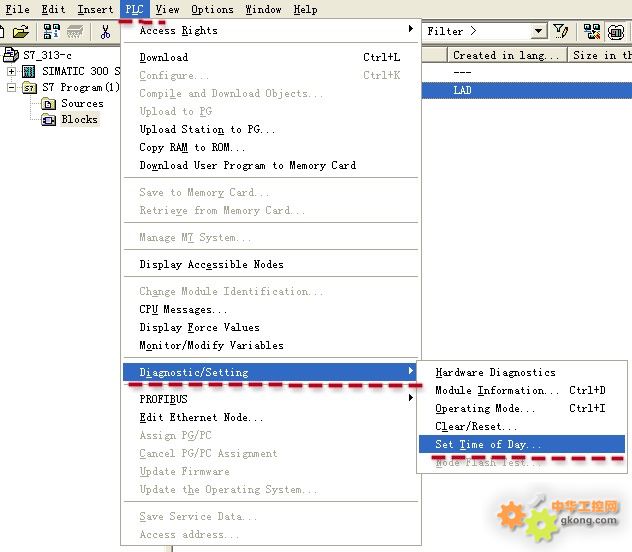Select the Diagnostic/Setting menu item
The width and height of the screenshot is (632, 552).
point(269,372)
